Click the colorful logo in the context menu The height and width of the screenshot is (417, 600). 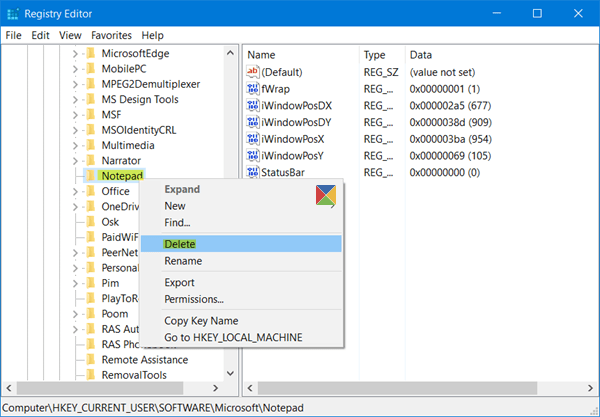pos(326,195)
